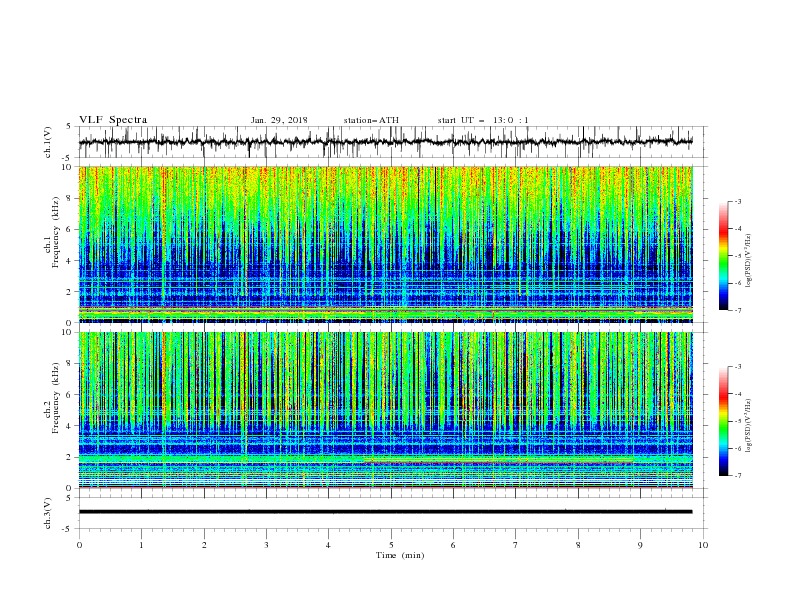Click the "-3" label on upper colorbar
Viewport: 792px width, 612px height.
pos(738,201)
